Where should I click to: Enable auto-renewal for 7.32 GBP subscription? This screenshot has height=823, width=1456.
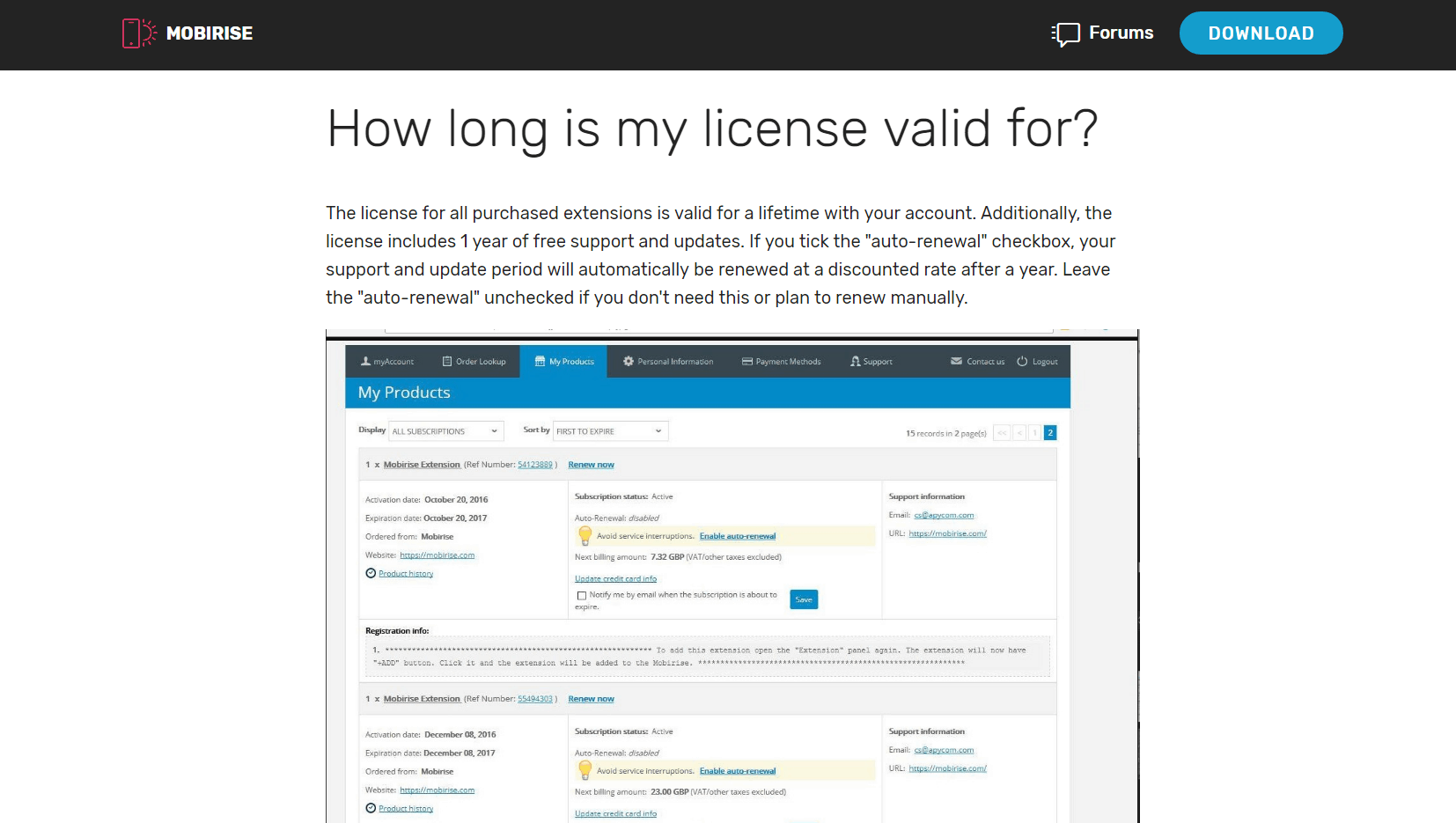pyautogui.click(x=738, y=536)
